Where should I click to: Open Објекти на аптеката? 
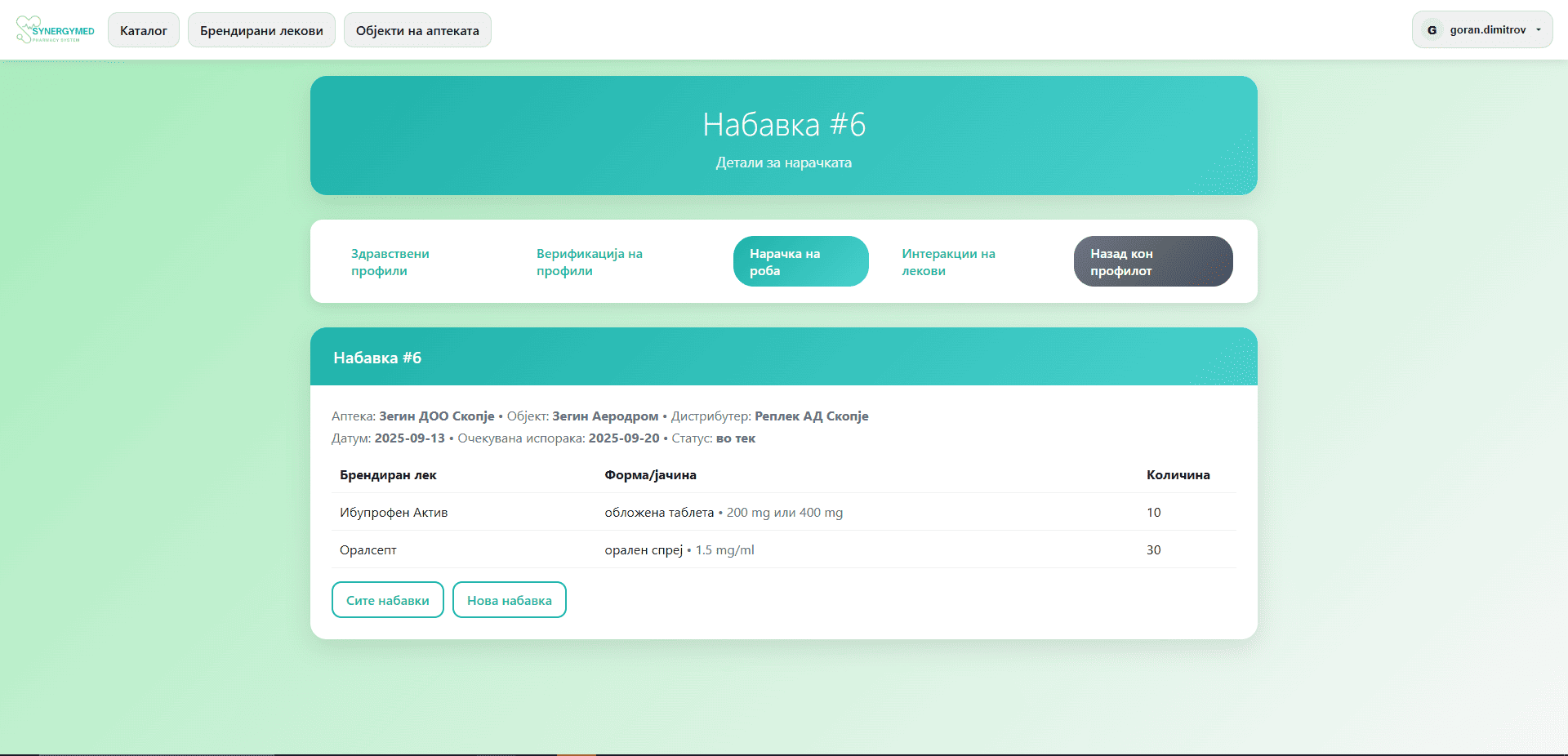(417, 30)
